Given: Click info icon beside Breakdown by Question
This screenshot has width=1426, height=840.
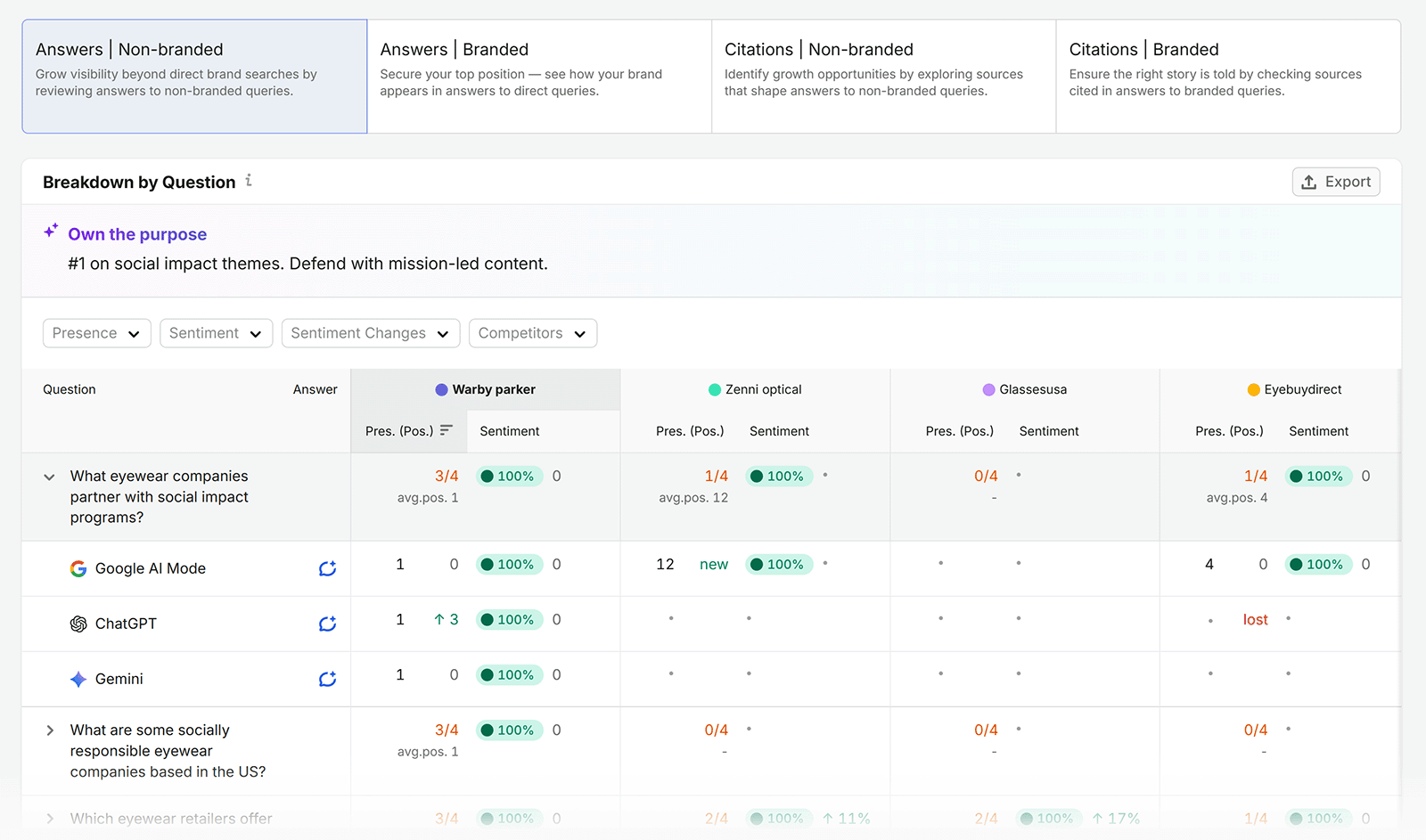Looking at the screenshot, I should [249, 180].
